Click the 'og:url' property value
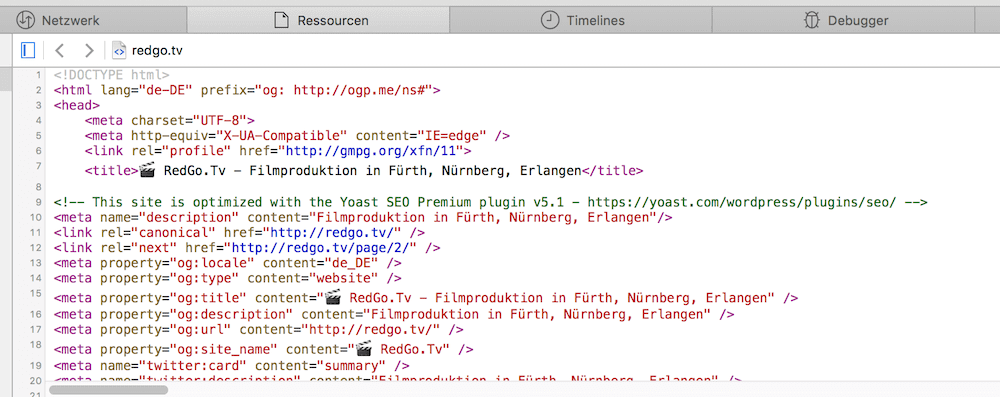 pyautogui.click(x=200, y=330)
